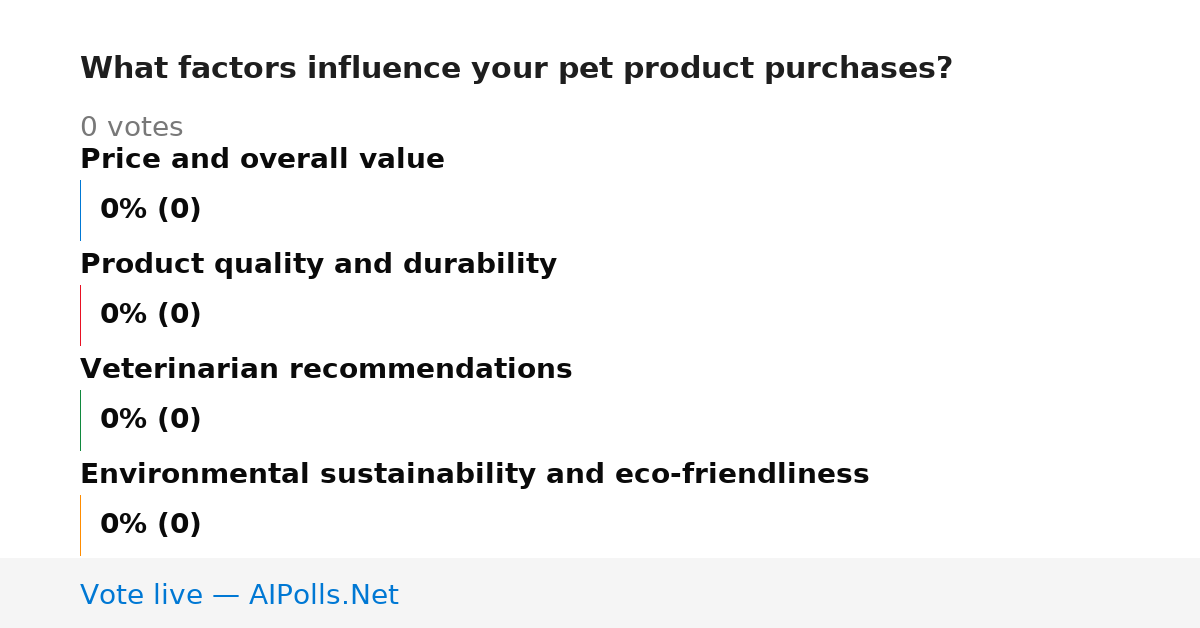The width and height of the screenshot is (1200, 628).
Task: Click the poll question heading
Action: pos(516,68)
